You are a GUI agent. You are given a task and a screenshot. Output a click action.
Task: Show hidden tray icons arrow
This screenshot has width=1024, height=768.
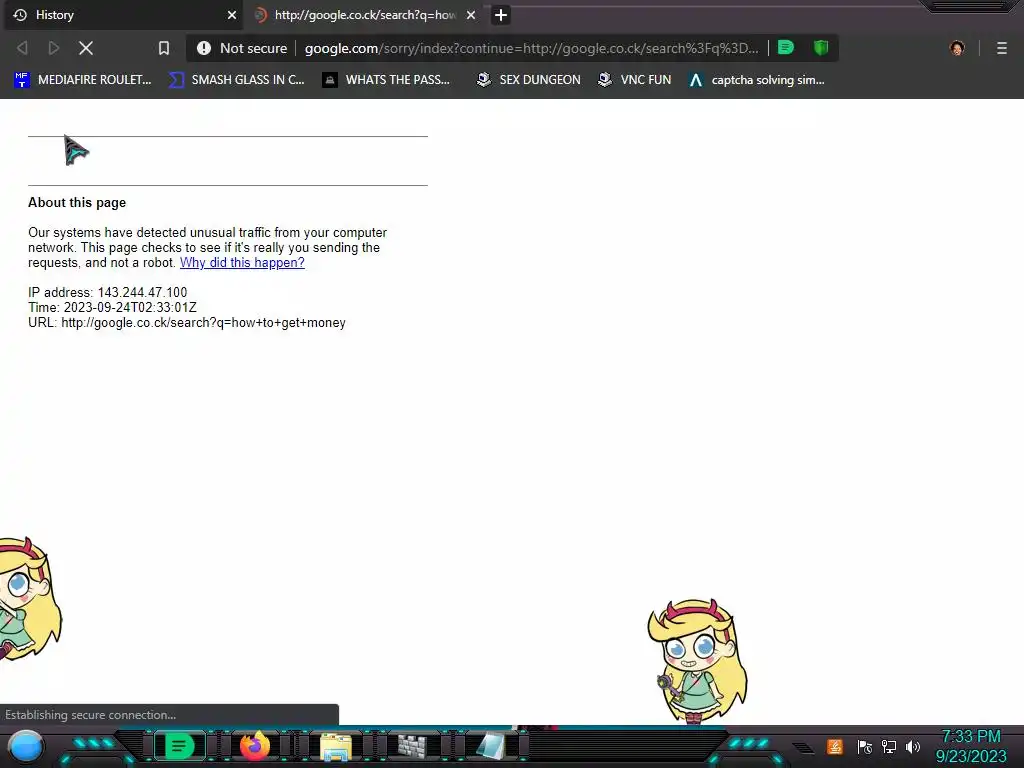[x=804, y=748]
